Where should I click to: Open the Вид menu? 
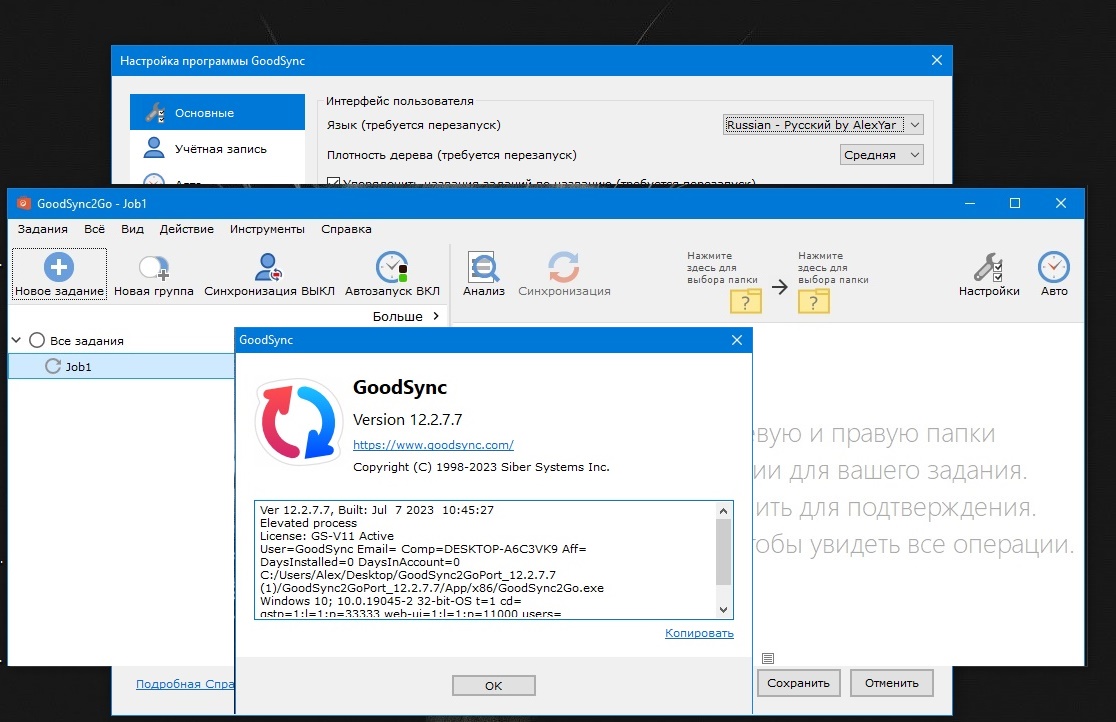click(132, 229)
